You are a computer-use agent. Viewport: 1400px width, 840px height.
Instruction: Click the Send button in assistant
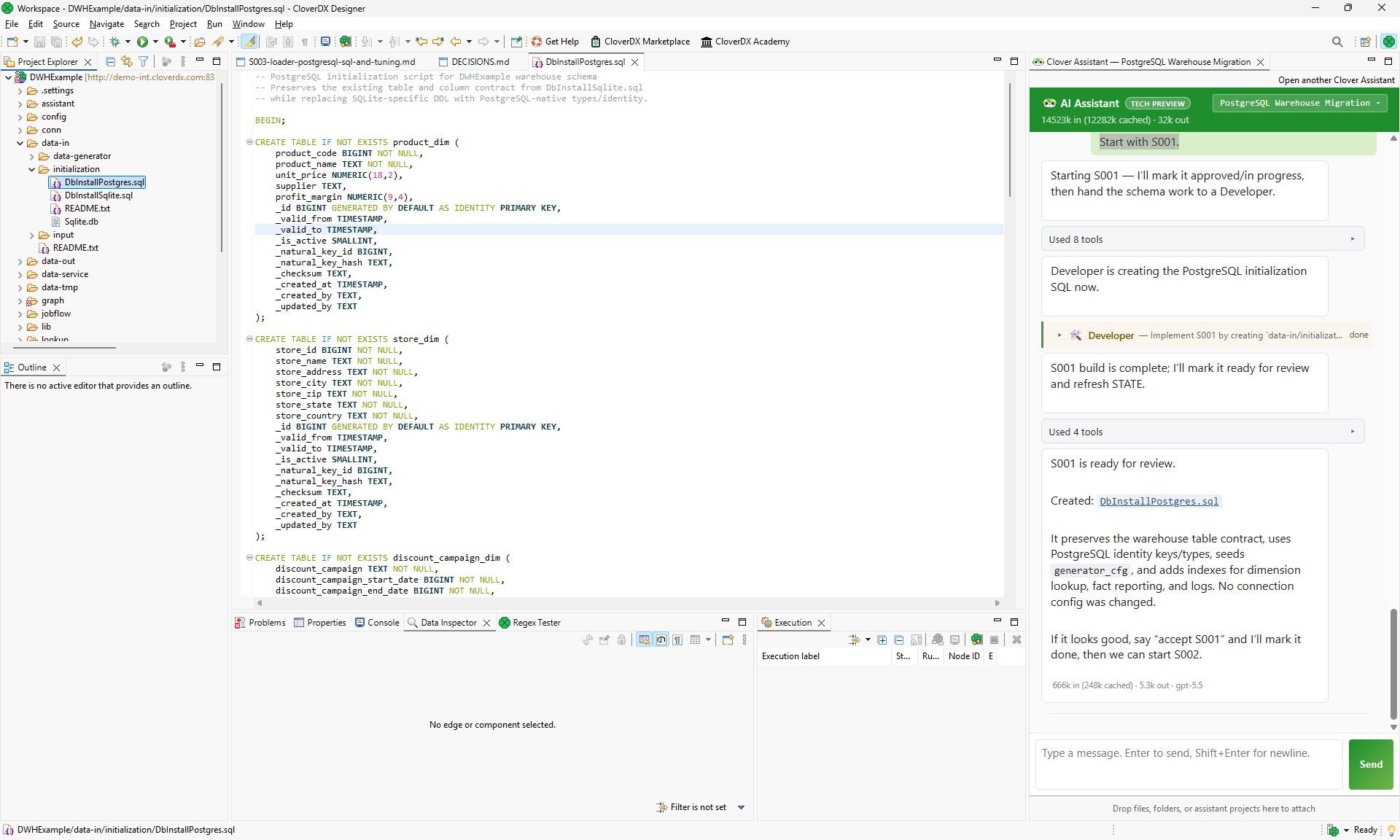point(1371,764)
